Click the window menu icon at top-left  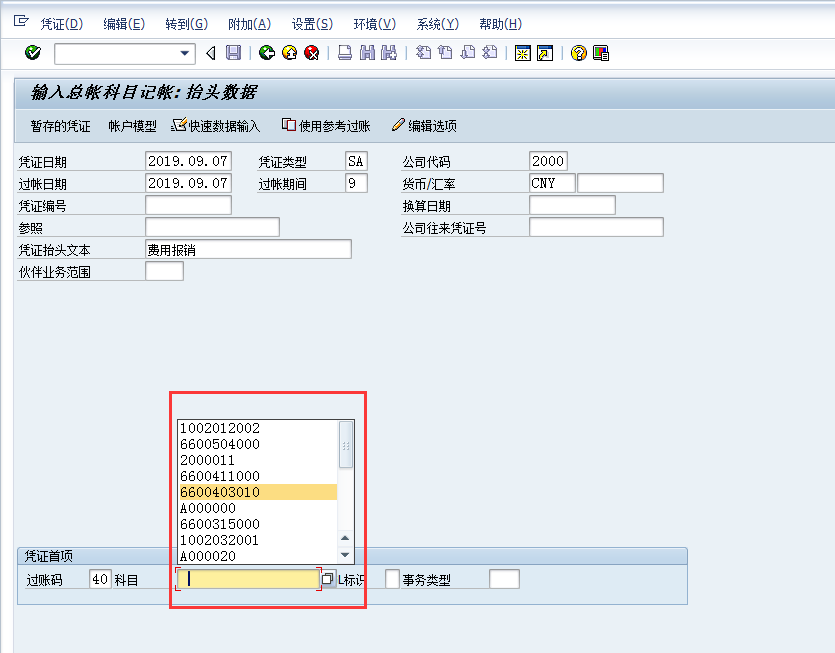coord(21,21)
